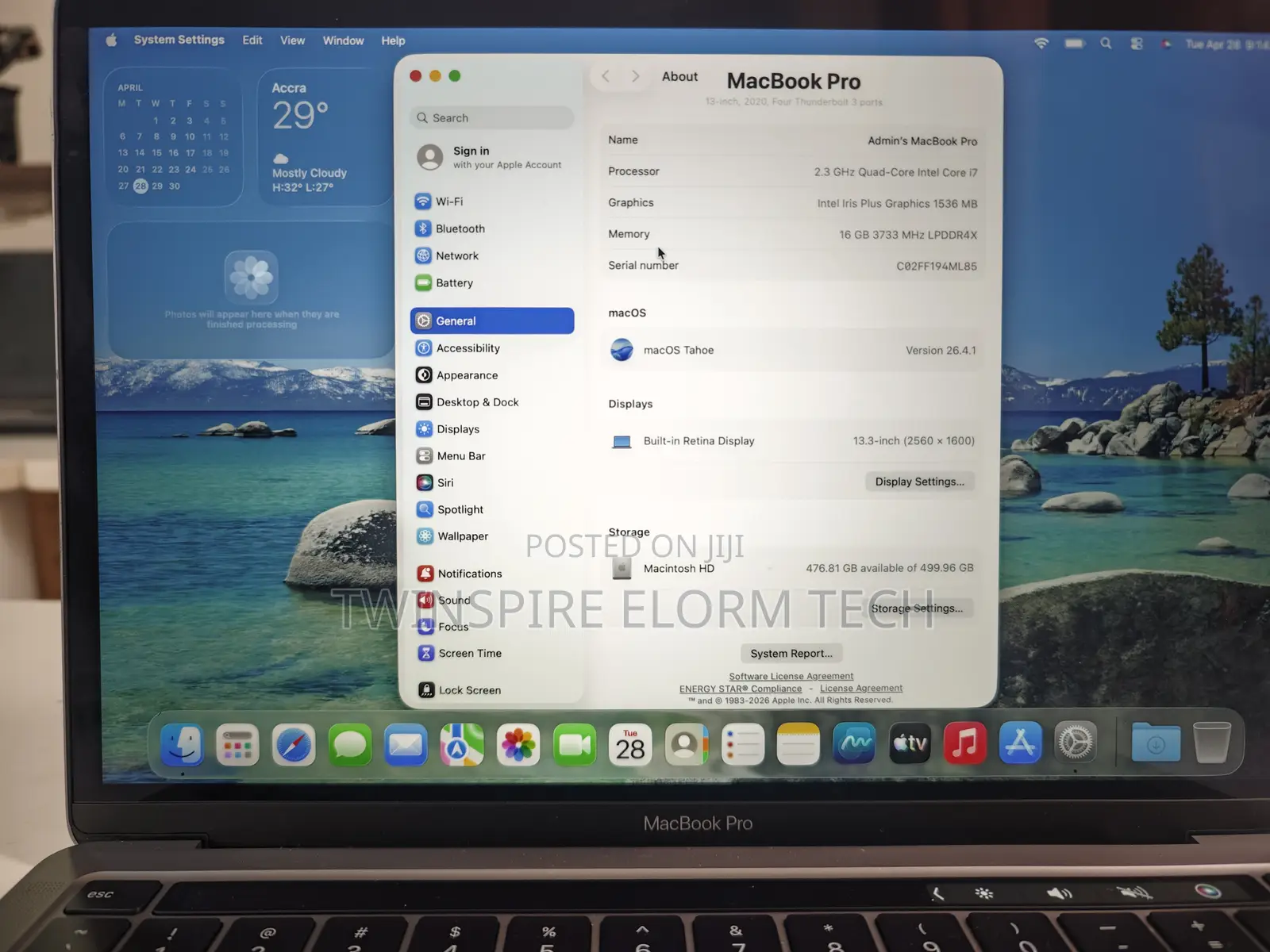Open Mail from the Dock
This screenshot has height=952, width=1270.
406,745
